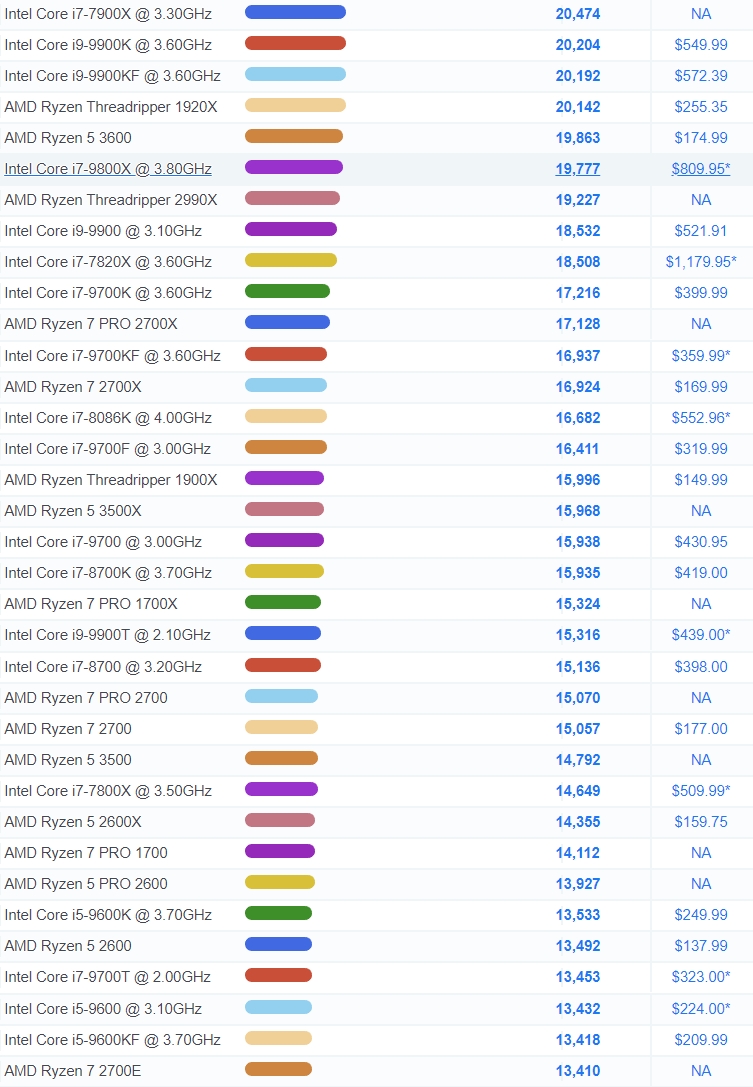Open Intel Core i7-9700KF @ 3.60GHz
The height and width of the screenshot is (1087, 753).
click(112, 356)
